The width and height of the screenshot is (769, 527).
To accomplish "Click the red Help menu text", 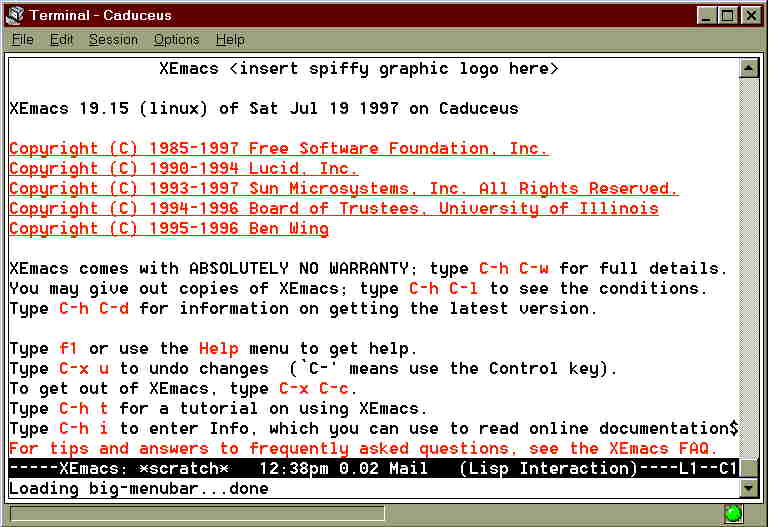I will point(218,349).
